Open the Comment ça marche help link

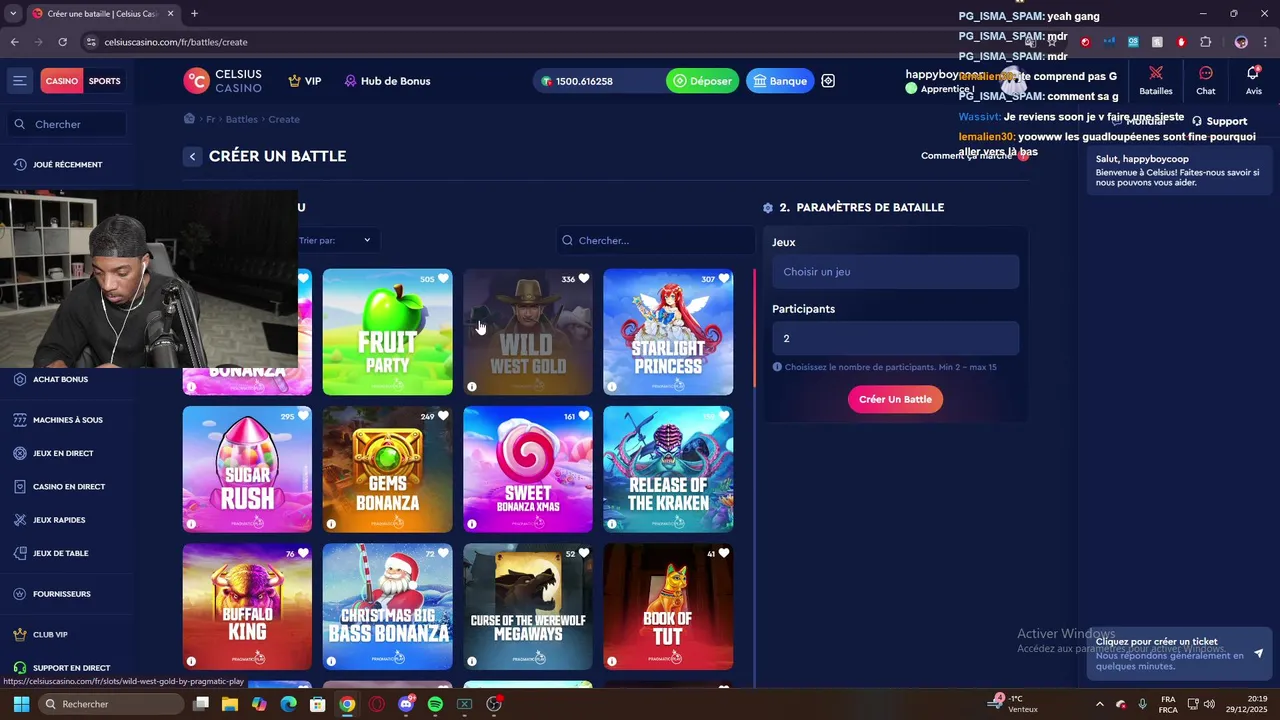[974, 156]
